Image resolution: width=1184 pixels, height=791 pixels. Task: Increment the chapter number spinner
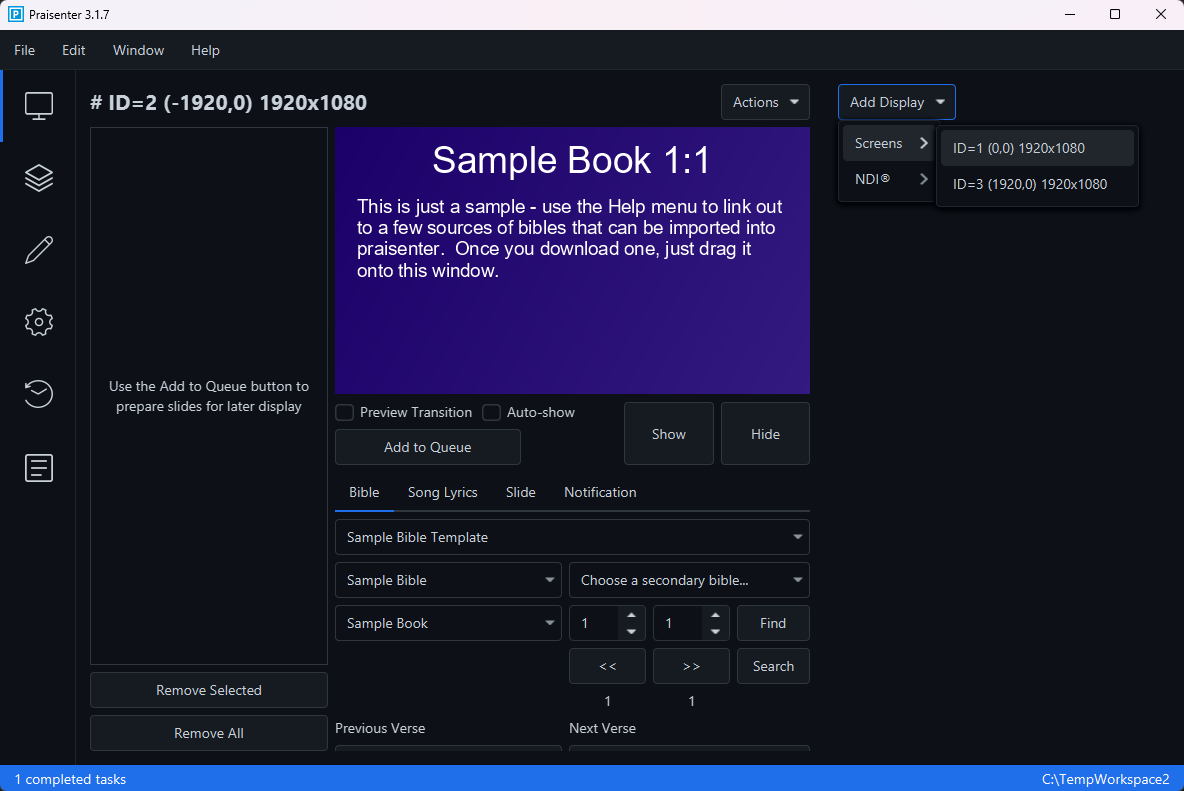(631, 616)
